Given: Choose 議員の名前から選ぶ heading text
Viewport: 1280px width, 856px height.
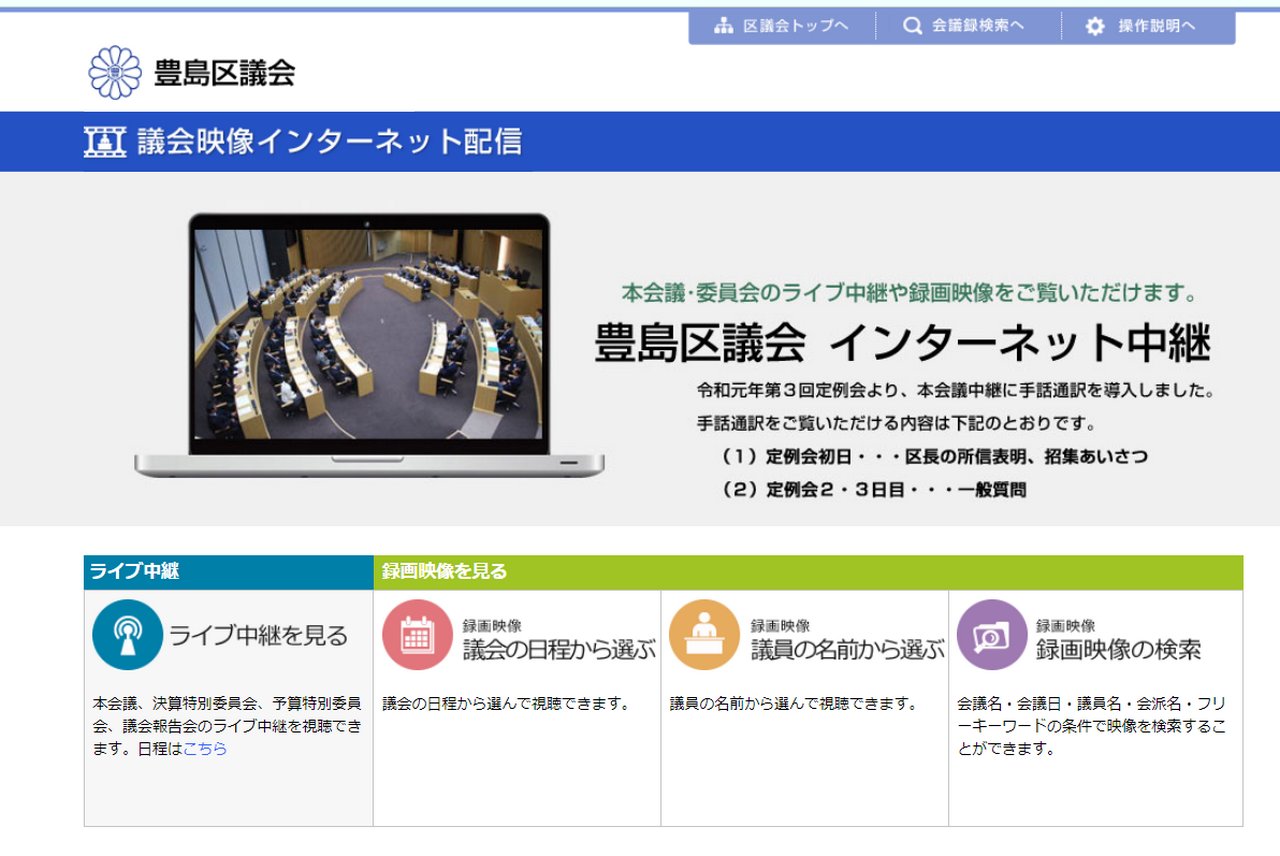Looking at the screenshot, I should 847,650.
